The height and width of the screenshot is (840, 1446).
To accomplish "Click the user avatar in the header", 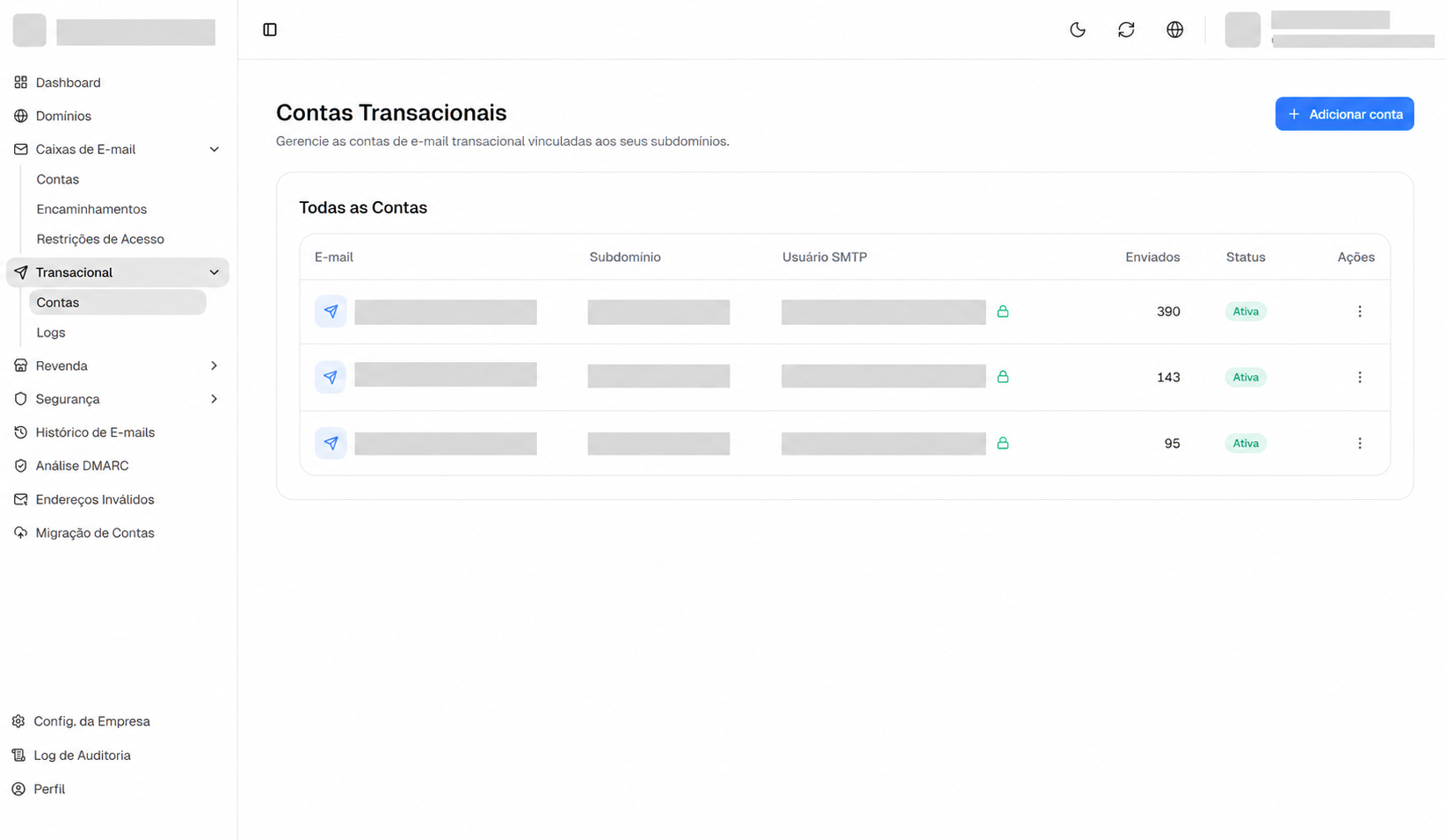I will (x=1242, y=30).
